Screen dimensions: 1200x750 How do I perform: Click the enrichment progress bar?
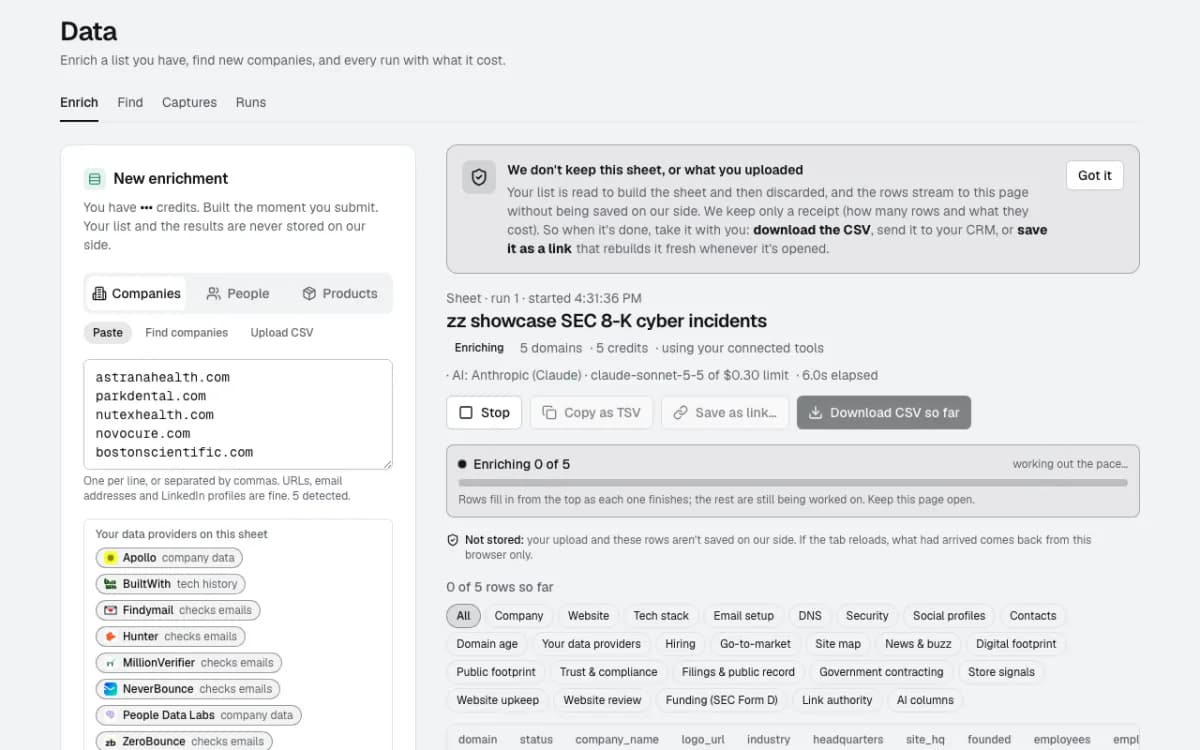(793, 482)
